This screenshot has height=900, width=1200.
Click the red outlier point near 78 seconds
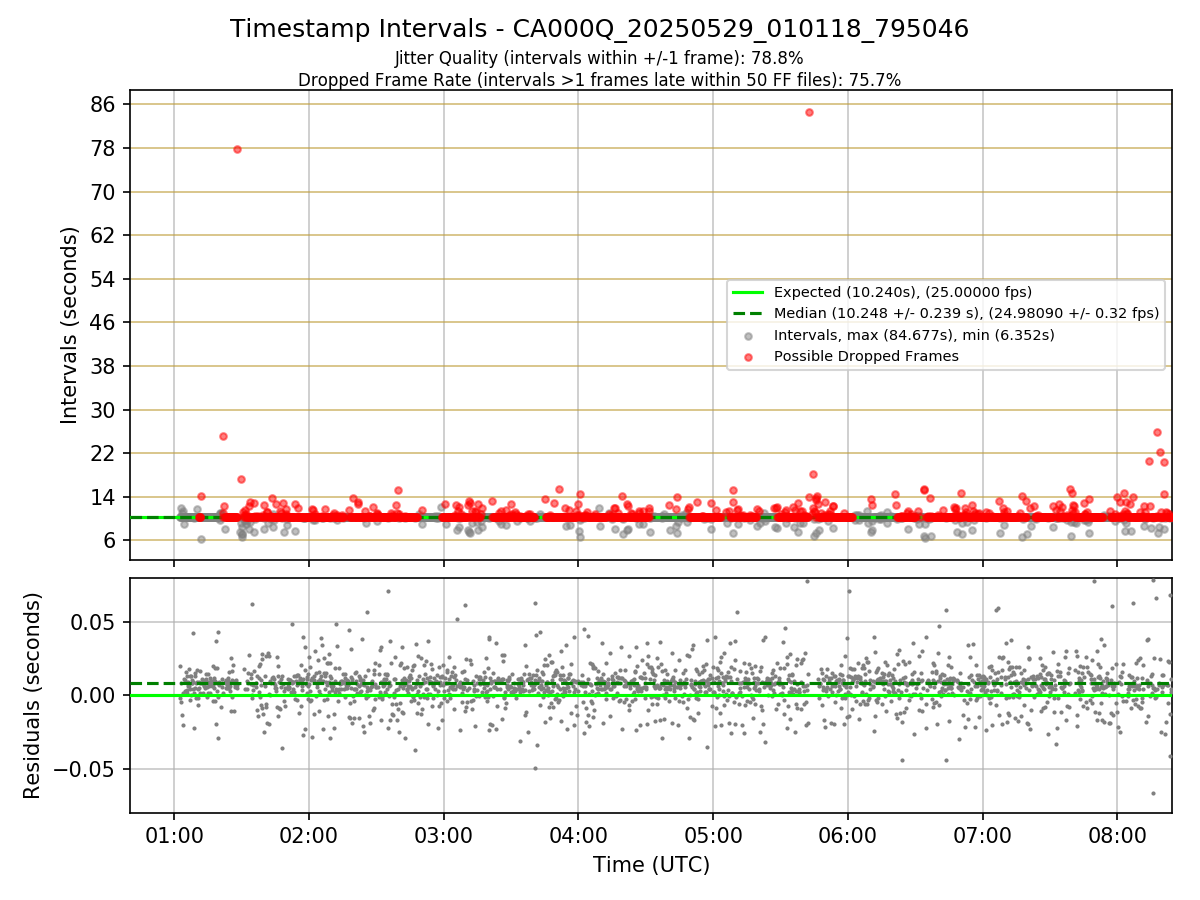pos(237,149)
